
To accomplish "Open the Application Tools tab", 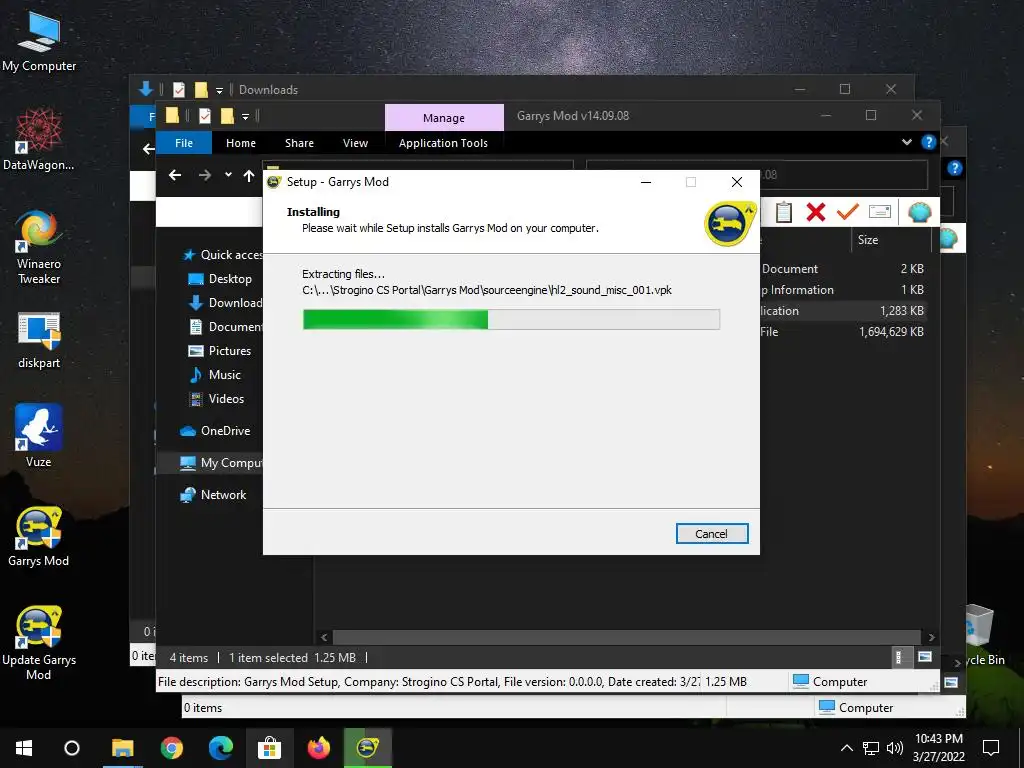I will coord(443,143).
